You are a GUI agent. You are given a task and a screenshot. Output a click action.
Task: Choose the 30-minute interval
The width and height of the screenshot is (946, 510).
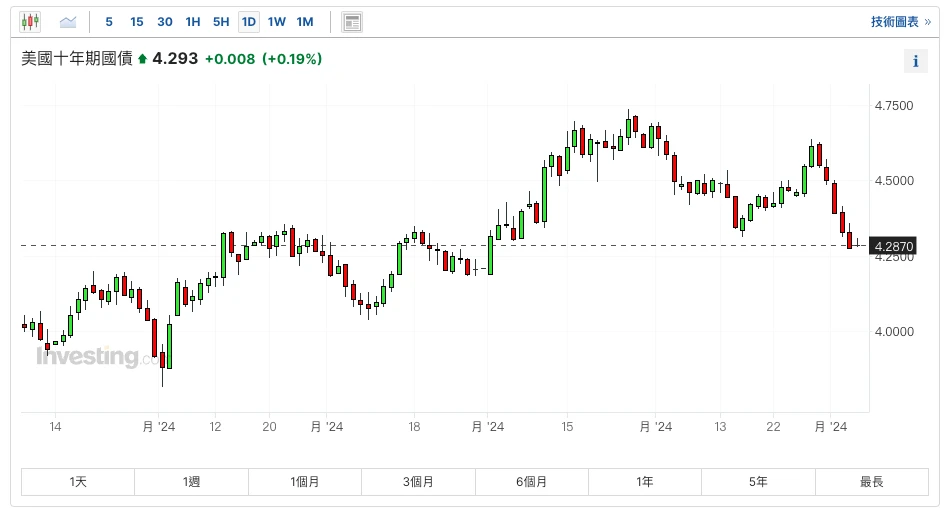pos(165,21)
